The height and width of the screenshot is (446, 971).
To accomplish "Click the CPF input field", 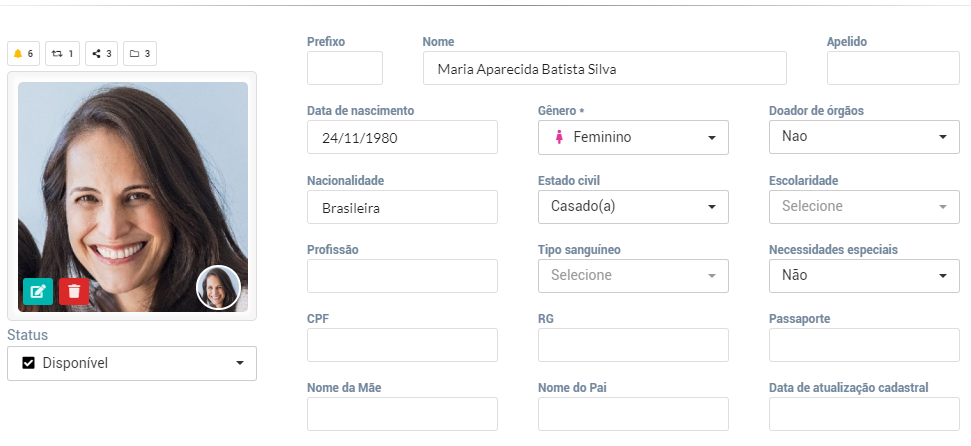I will (x=402, y=345).
